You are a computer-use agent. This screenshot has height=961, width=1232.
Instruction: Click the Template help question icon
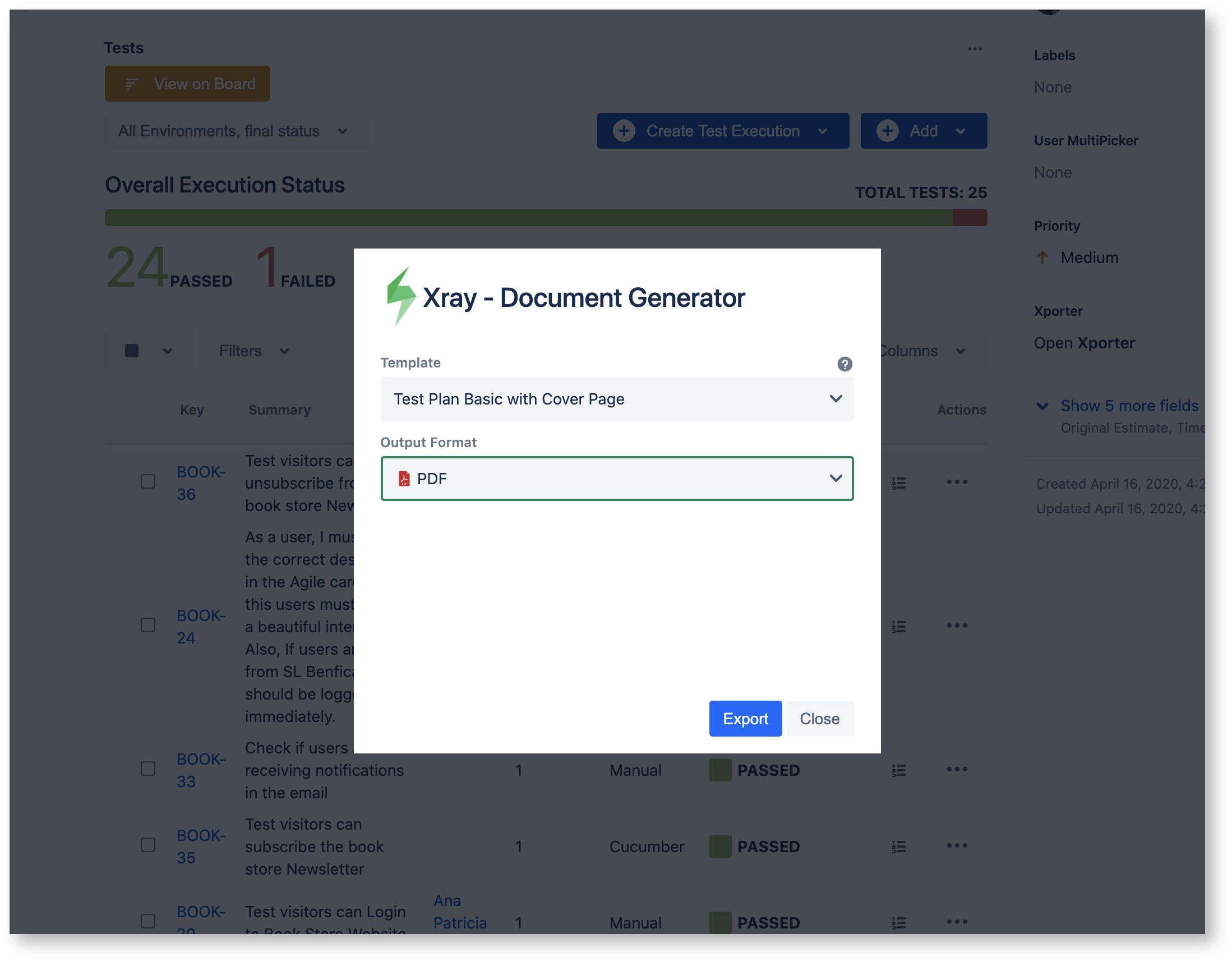845,364
